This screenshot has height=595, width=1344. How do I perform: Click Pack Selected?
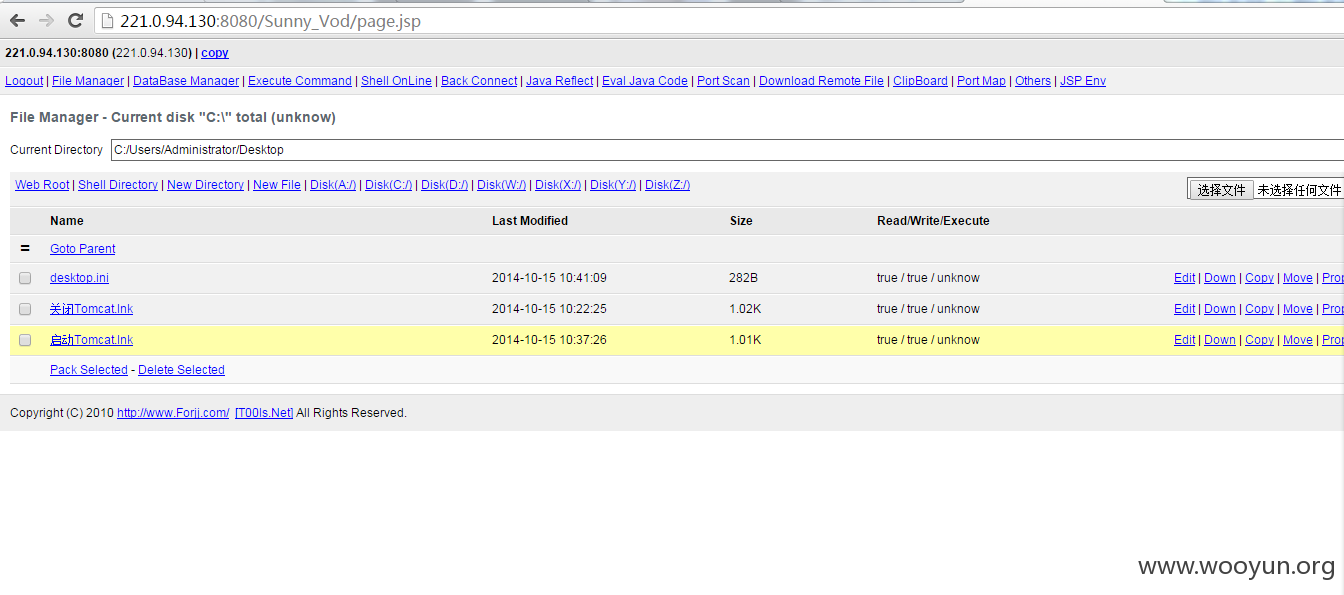89,370
